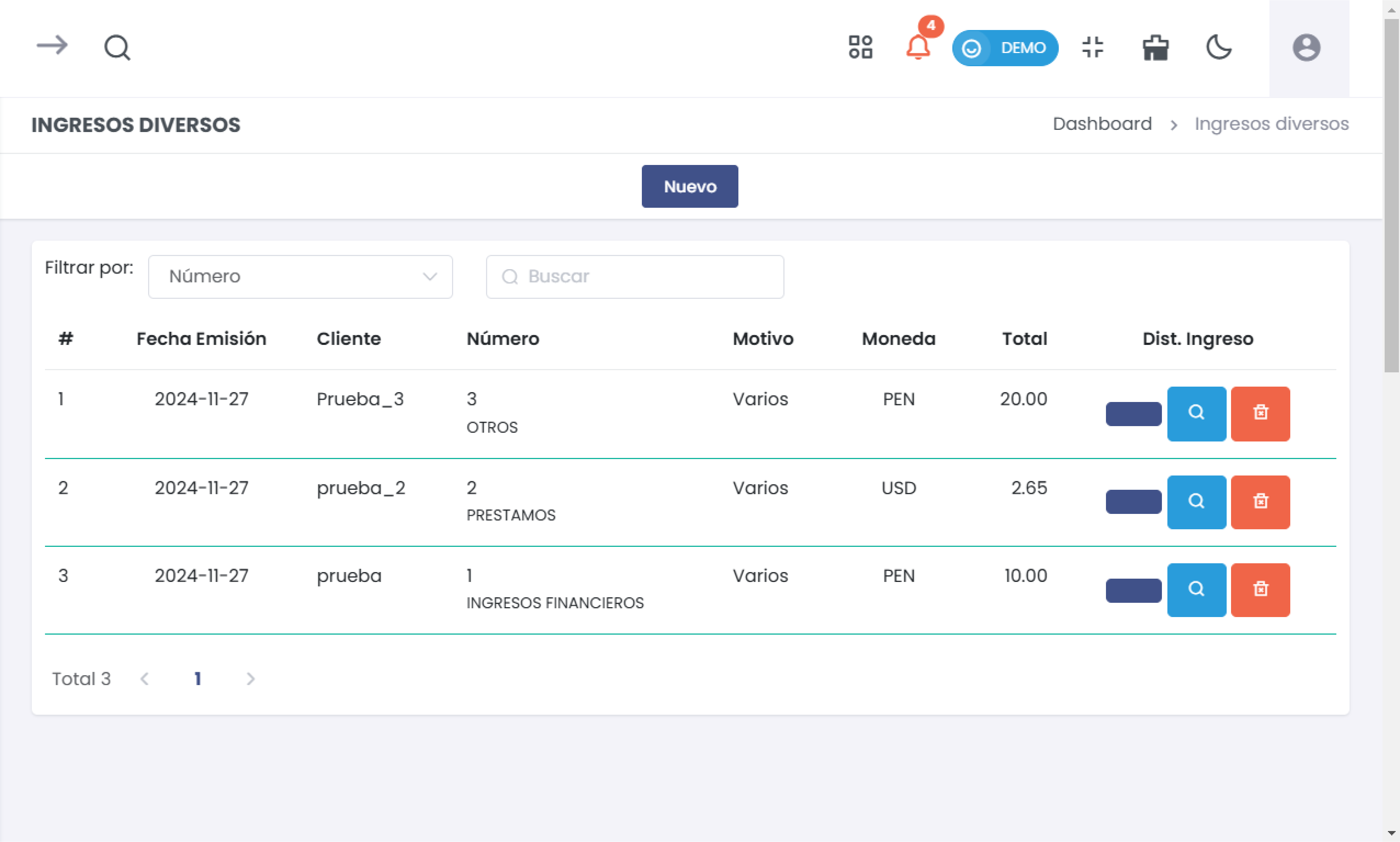The width and height of the screenshot is (1400, 842).
Task: Delete the prueba_2 income record
Action: pyautogui.click(x=1260, y=501)
